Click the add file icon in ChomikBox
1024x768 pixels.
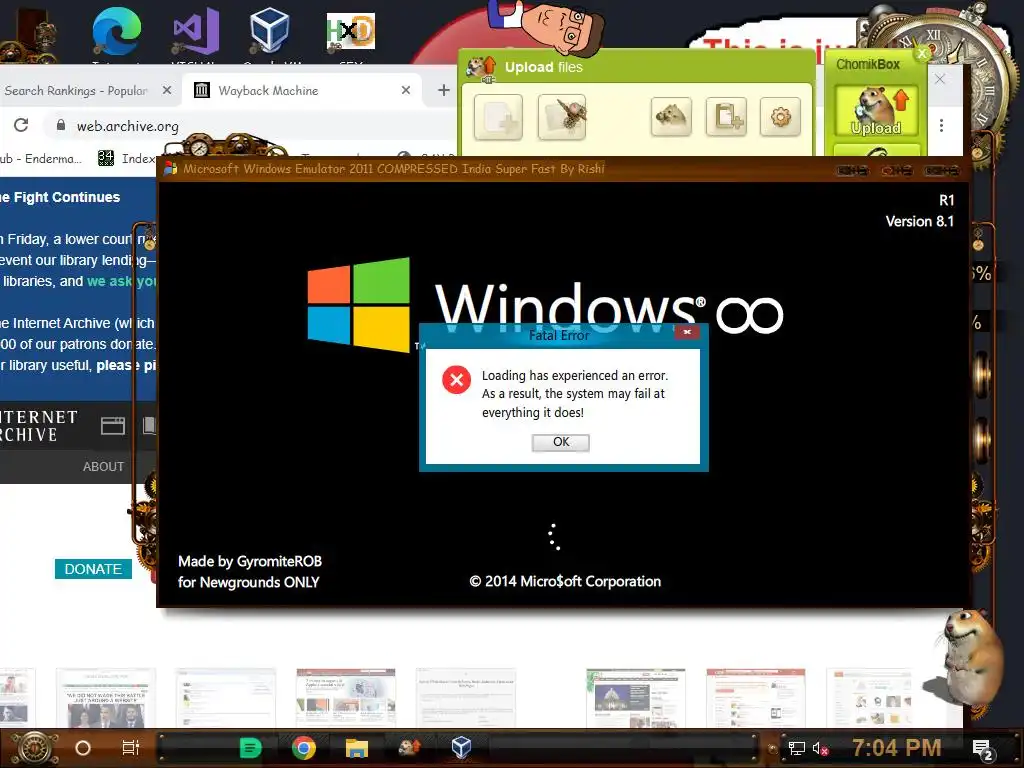(x=498, y=118)
